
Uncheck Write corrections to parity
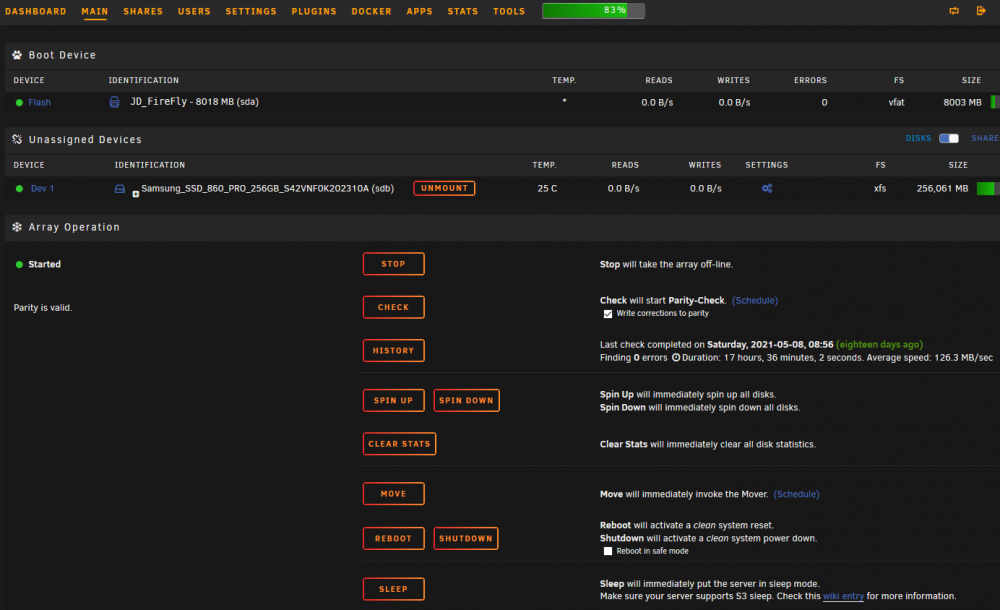[x=608, y=314]
